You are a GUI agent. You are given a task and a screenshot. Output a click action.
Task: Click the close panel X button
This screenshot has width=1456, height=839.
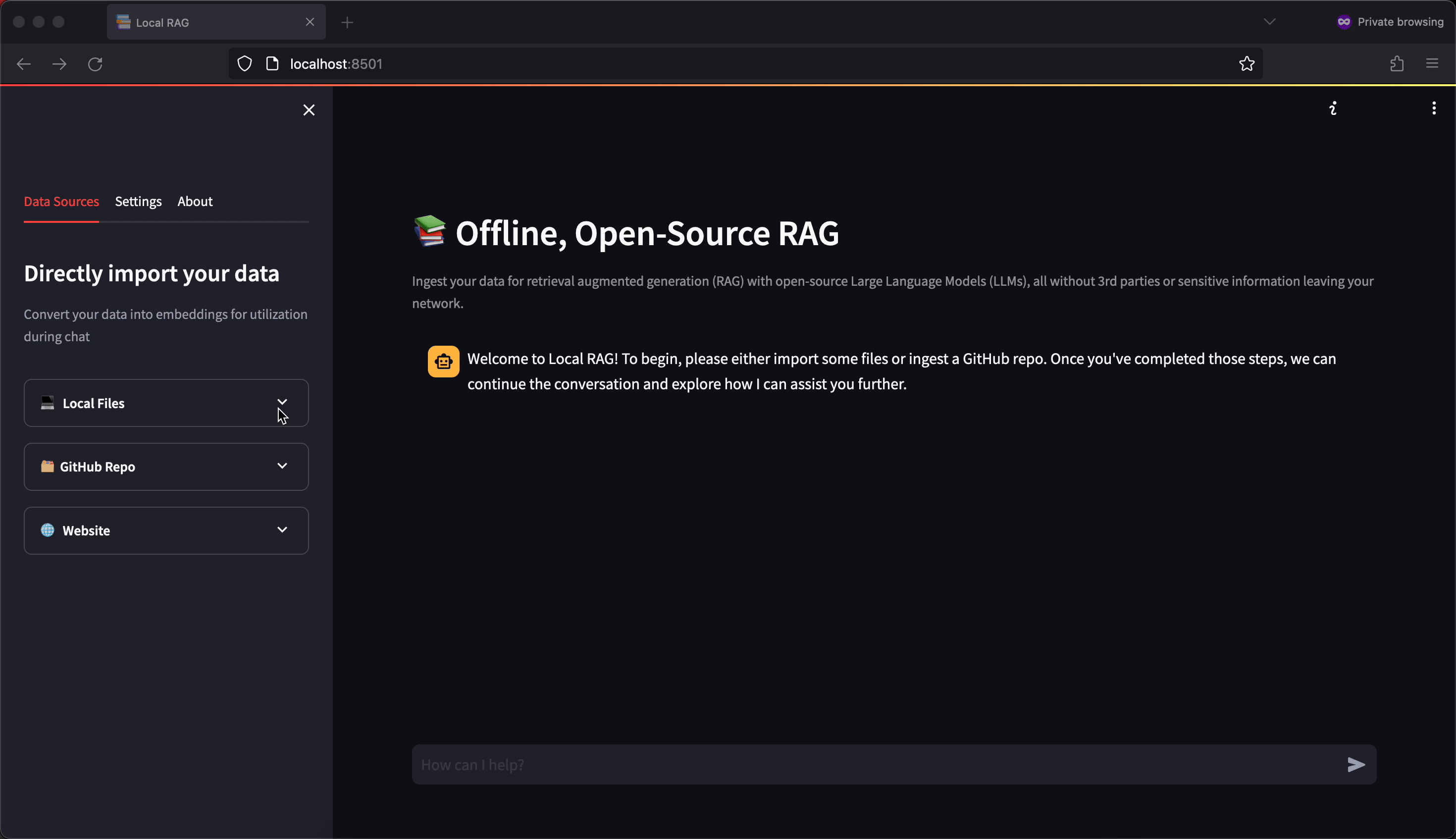pyautogui.click(x=308, y=109)
